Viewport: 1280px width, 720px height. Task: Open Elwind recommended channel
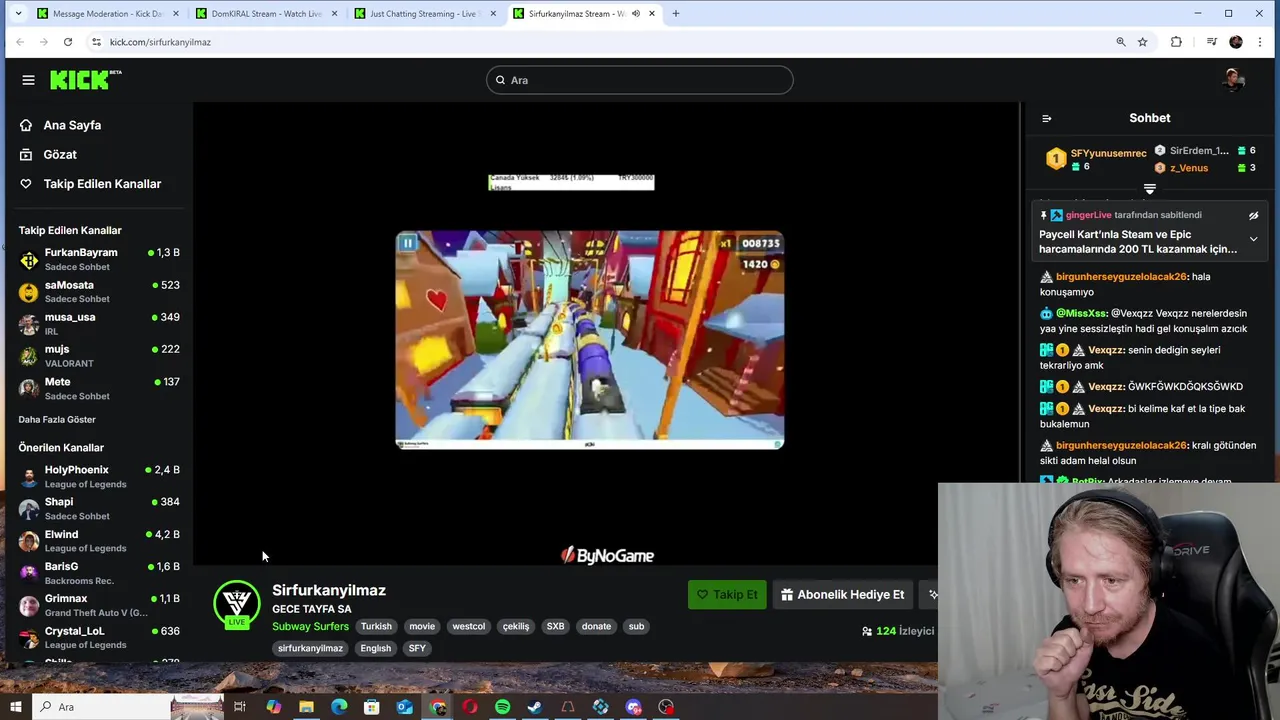pos(99,540)
